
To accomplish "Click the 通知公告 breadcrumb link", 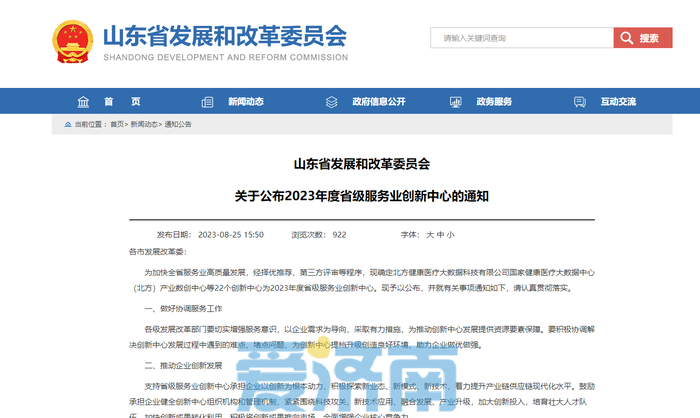I will [178, 125].
